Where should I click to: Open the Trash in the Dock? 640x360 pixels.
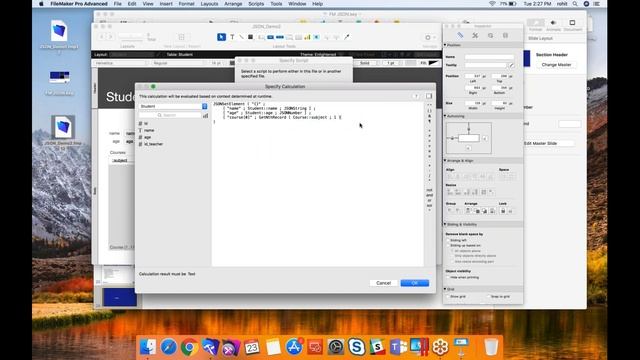click(x=491, y=347)
